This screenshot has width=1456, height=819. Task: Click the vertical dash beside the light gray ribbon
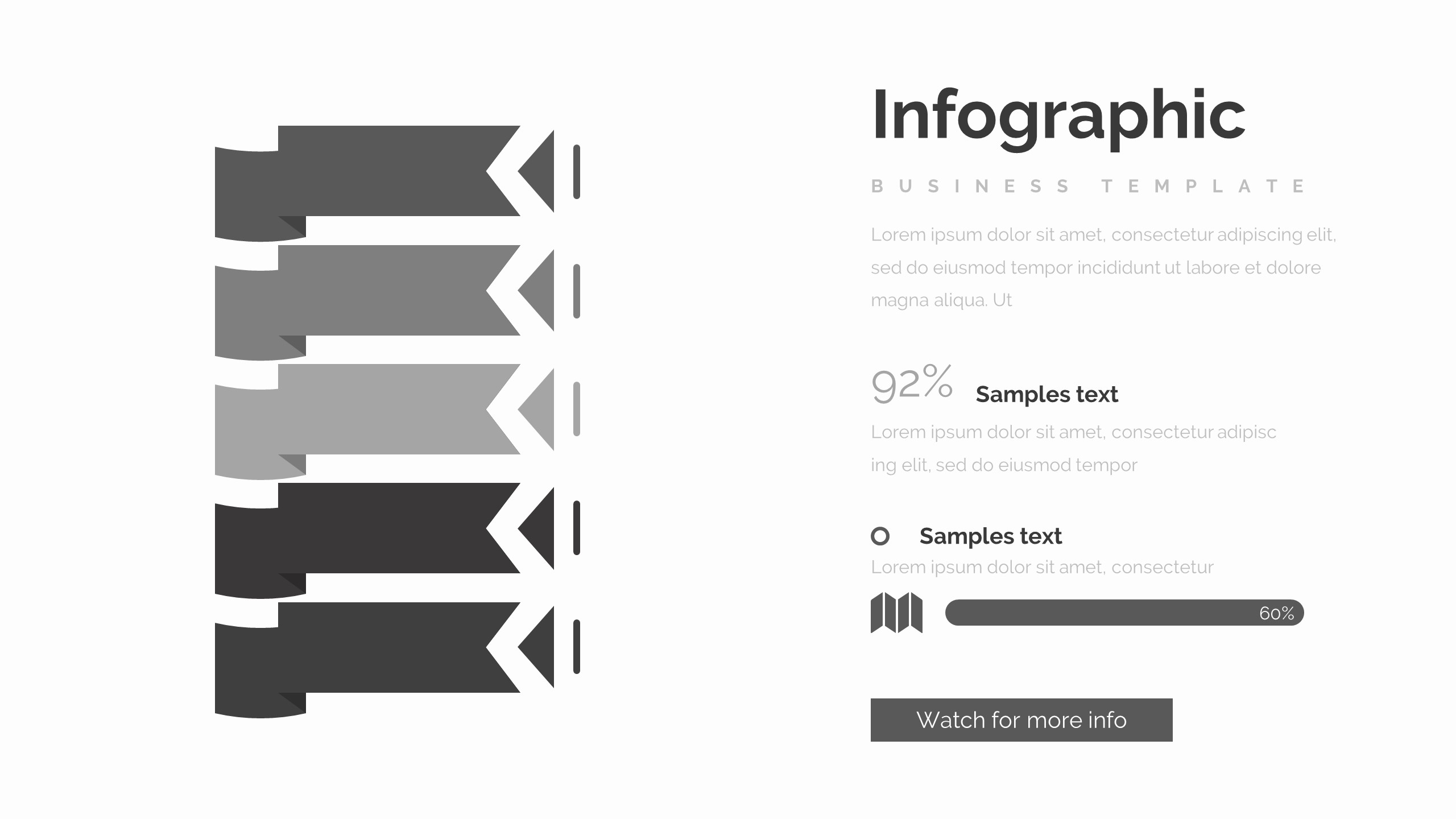point(577,409)
